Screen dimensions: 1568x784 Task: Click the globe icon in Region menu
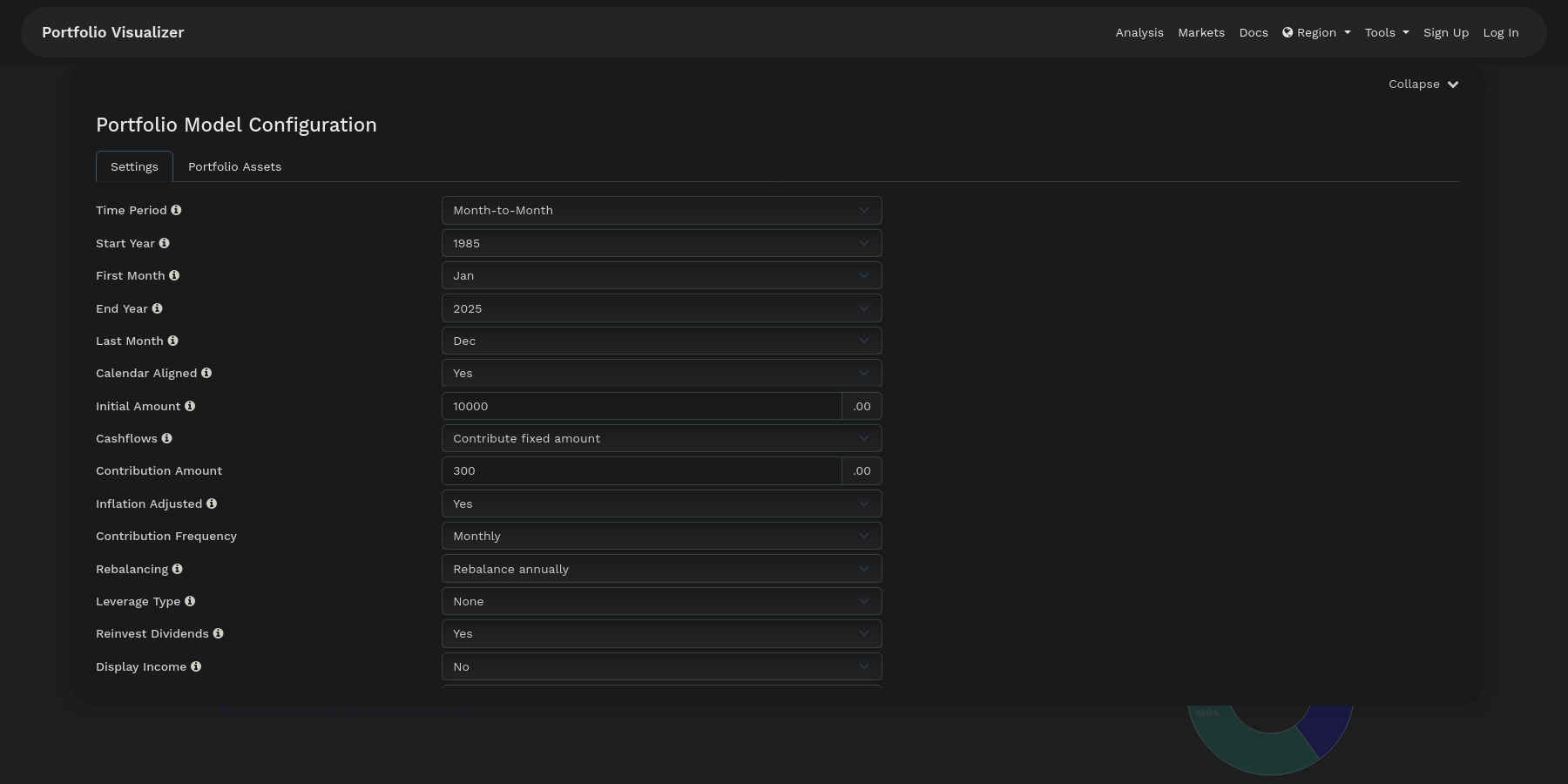pyautogui.click(x=1288, y=32)
